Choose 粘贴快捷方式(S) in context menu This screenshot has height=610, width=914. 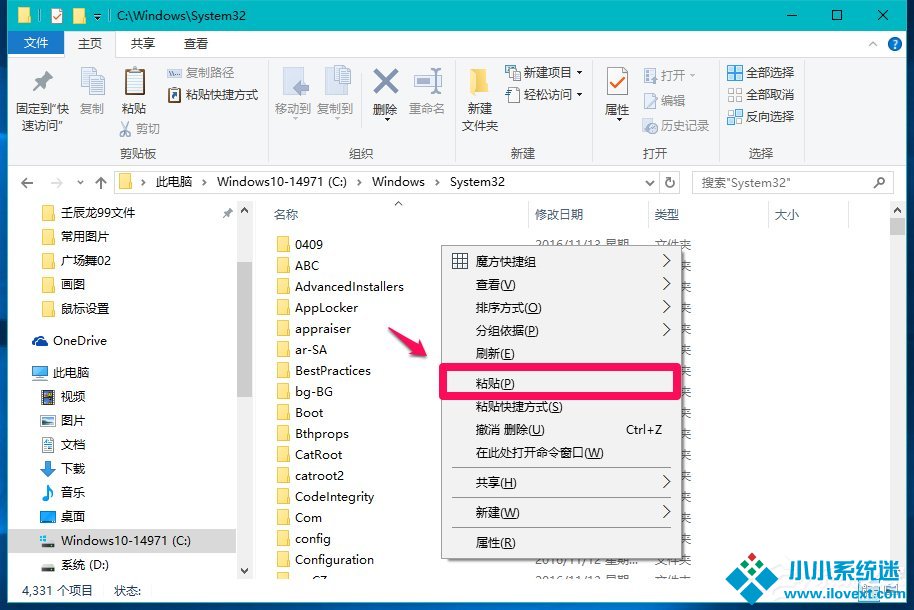click(561, 407)
